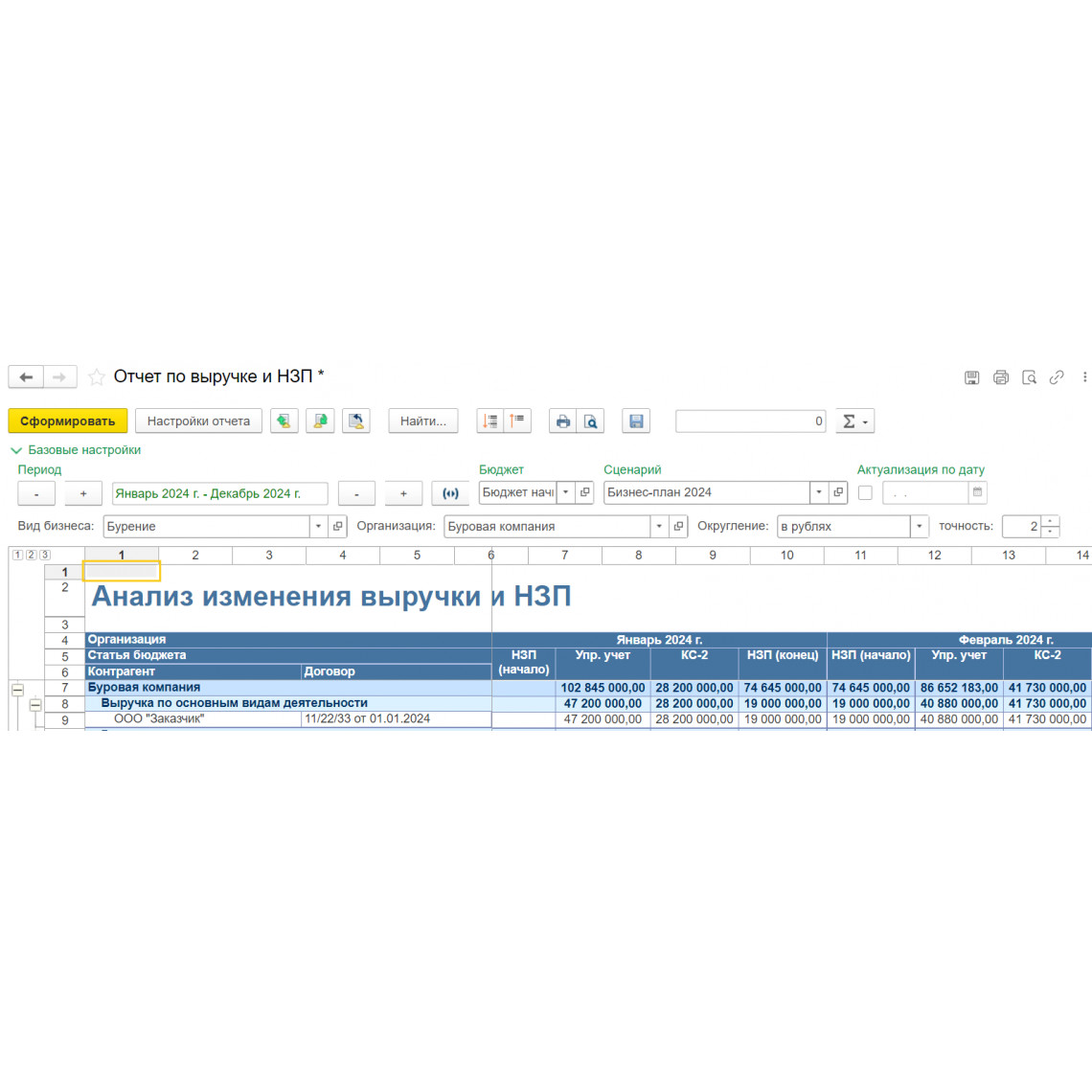Open the Sigma sum function dropdown
1092x1092 pixels.
pyautogui.click(x=854, y=421)
